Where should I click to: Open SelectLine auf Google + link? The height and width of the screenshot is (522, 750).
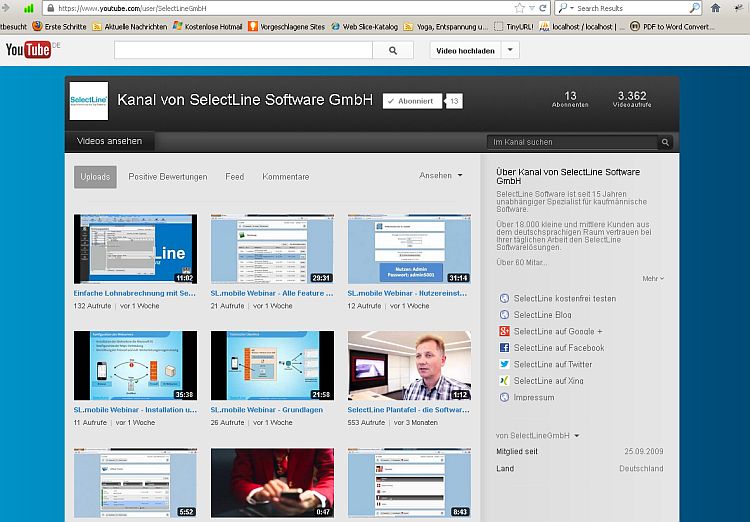558,331
